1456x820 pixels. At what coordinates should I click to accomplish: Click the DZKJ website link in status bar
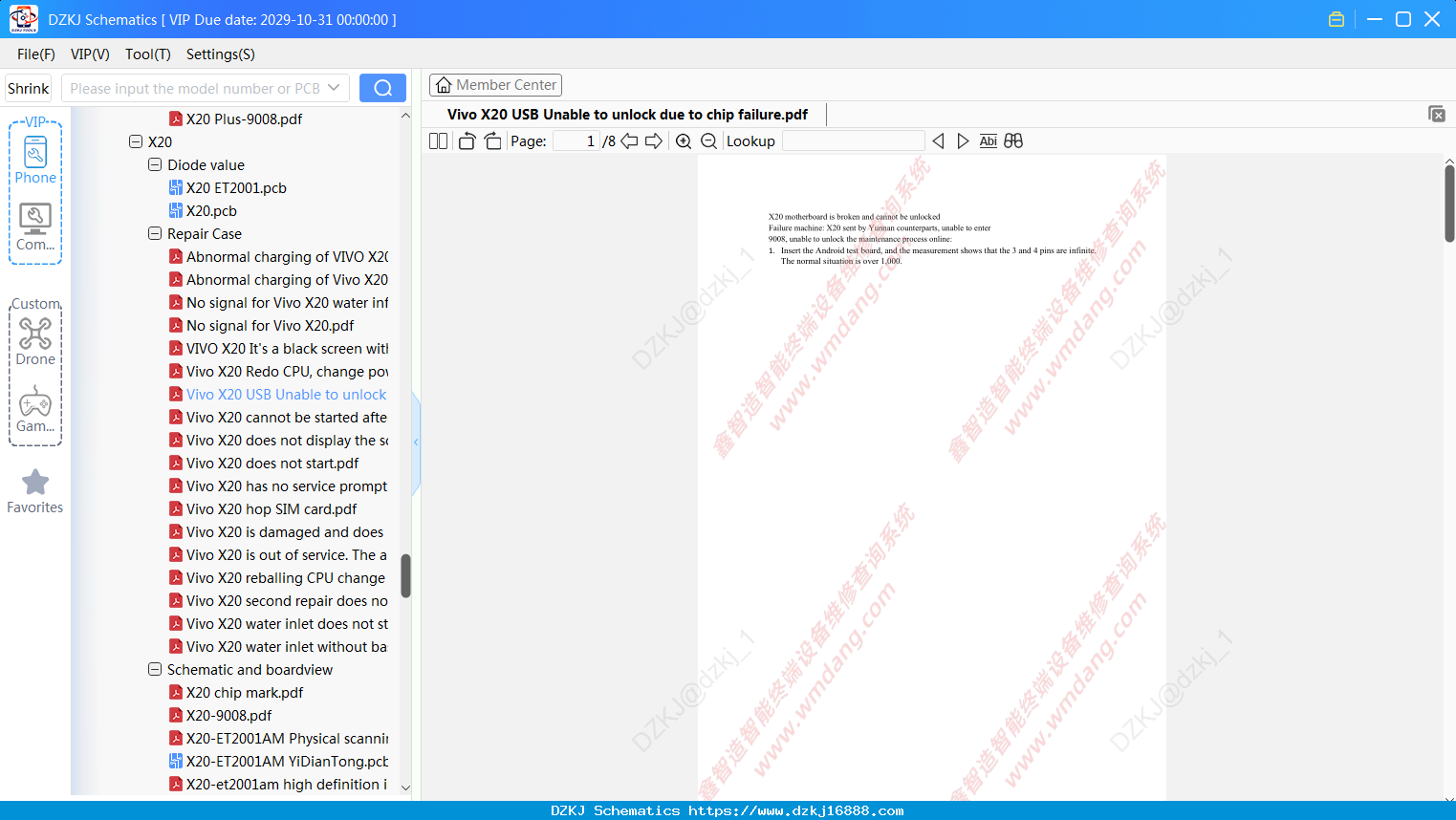pyautogui.click(x=795, y=810)
